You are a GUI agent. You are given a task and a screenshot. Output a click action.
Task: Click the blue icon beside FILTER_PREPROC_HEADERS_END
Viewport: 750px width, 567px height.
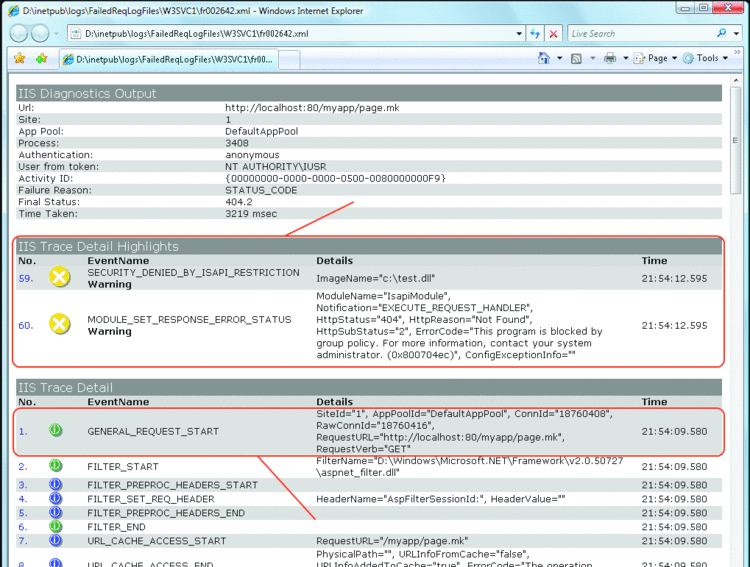55,512
